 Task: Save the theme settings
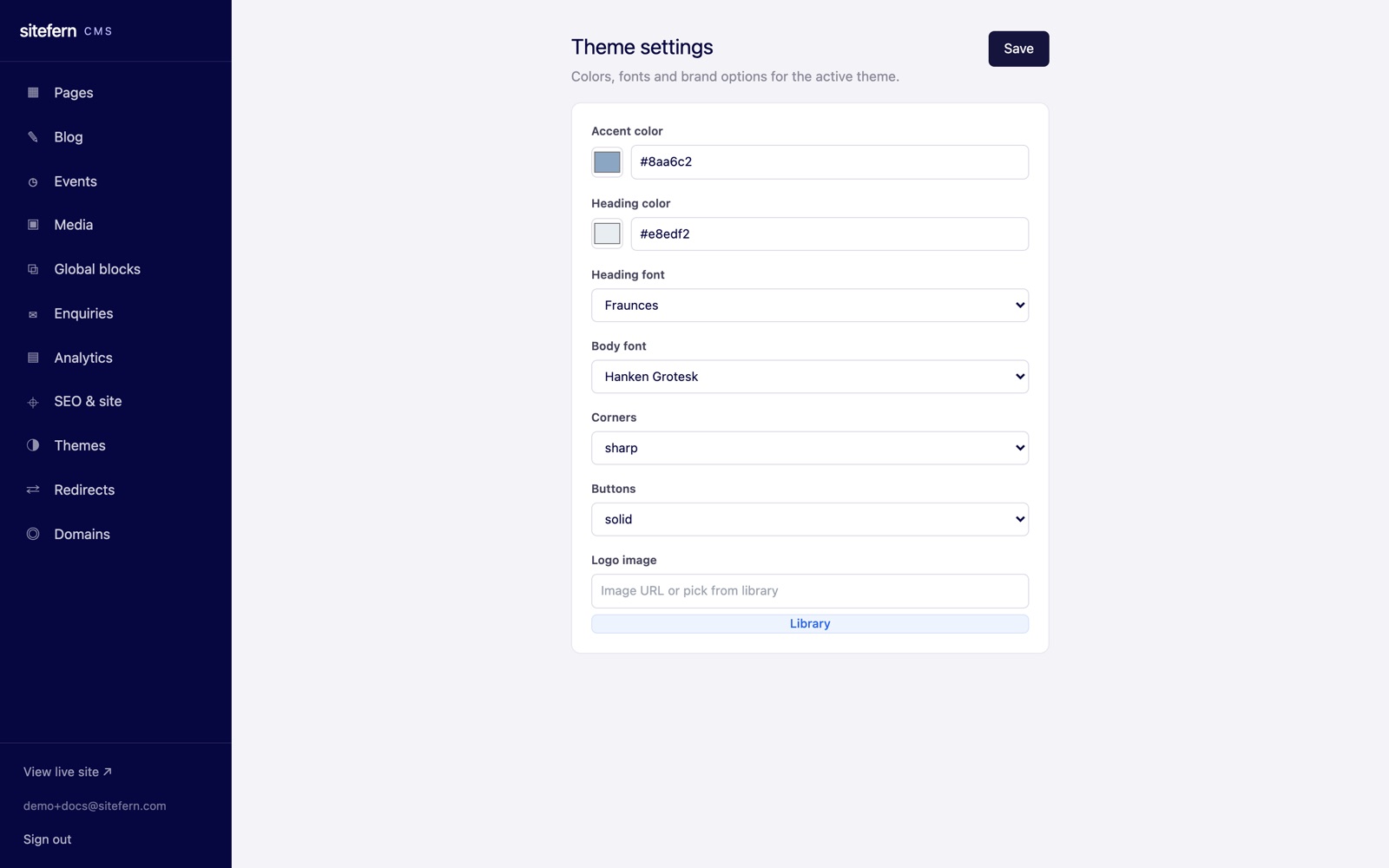click(1018, 49)
